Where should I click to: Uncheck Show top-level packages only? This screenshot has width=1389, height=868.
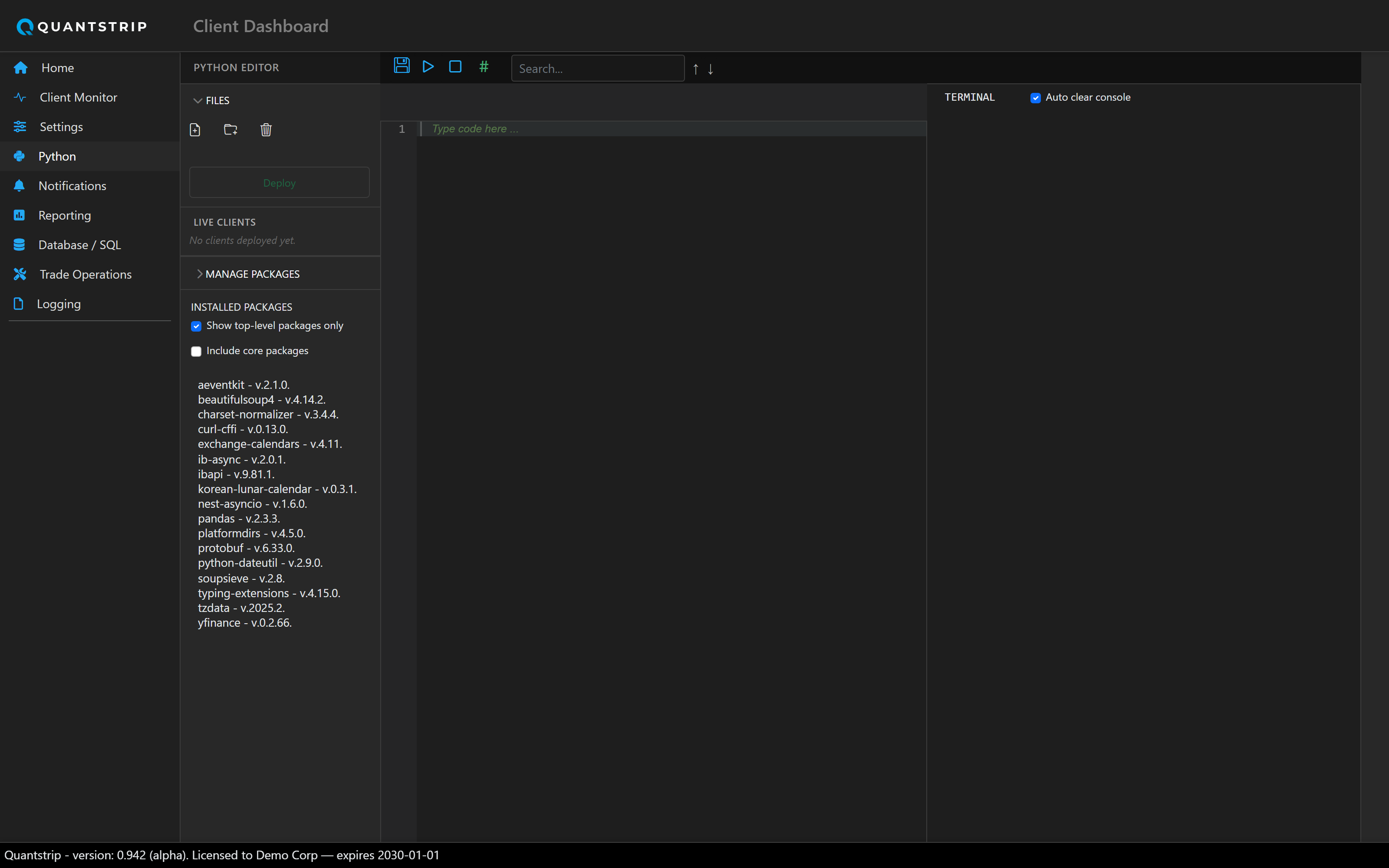coord(196,326)
